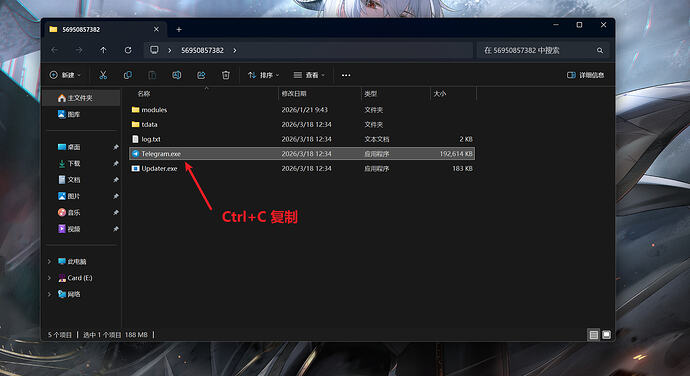The image size is (690, 376).
Task: Open 主文件夹 Home in sidebar
Action: [x=81, y=98]
